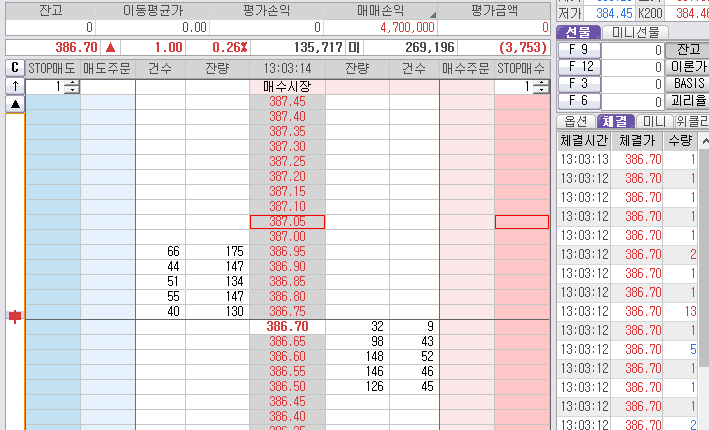Viewport: 709px width, 430px height.
Task: Click the C cancel-all button
Action: tap(15, 68)
